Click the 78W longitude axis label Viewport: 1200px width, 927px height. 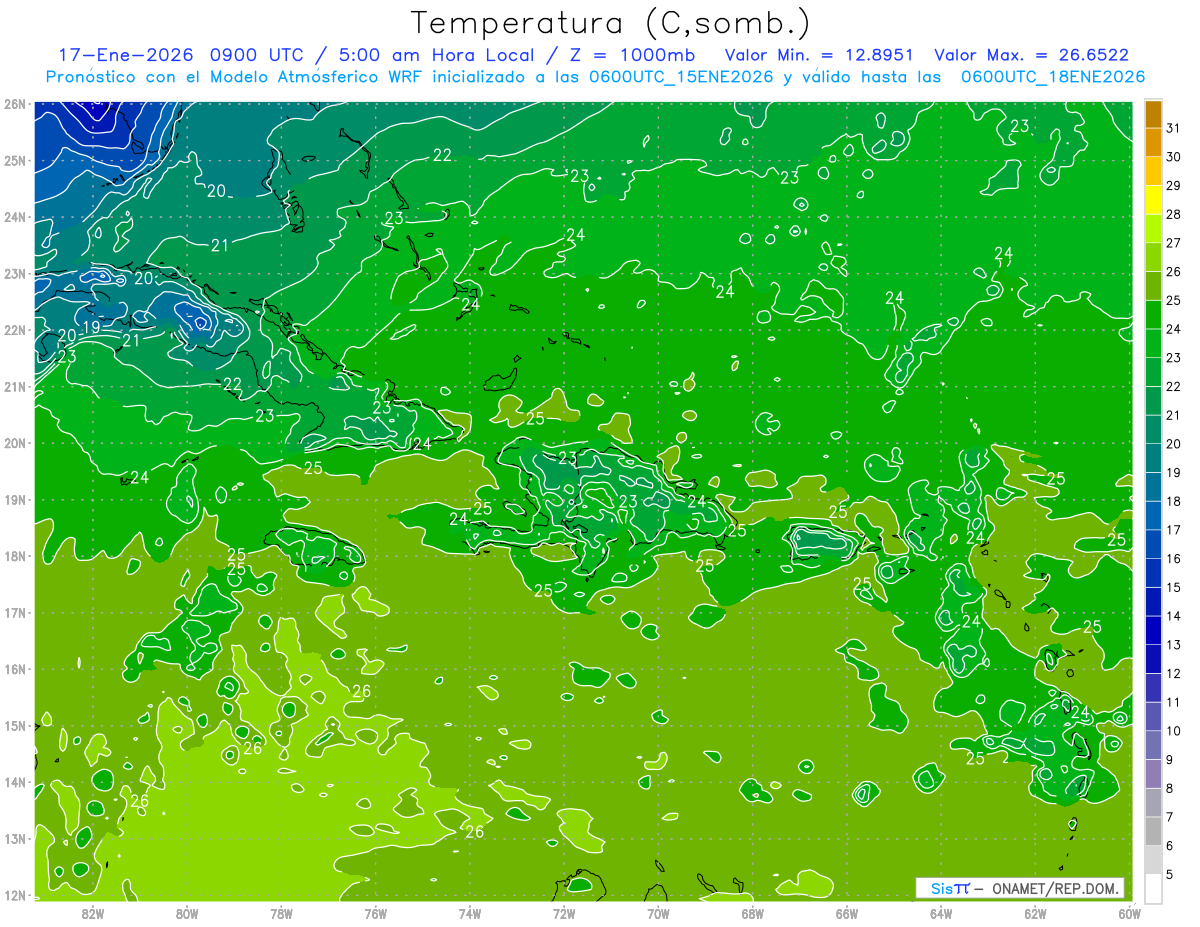[281, 913]
